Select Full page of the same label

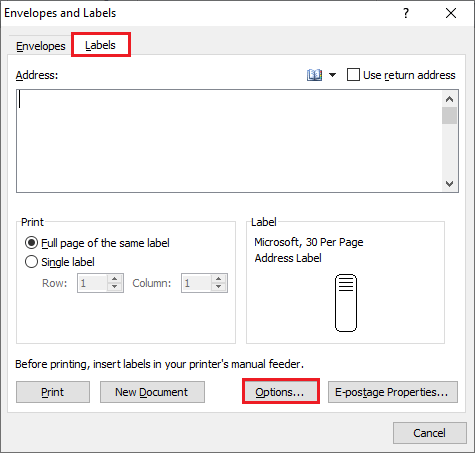pos(31,243)
